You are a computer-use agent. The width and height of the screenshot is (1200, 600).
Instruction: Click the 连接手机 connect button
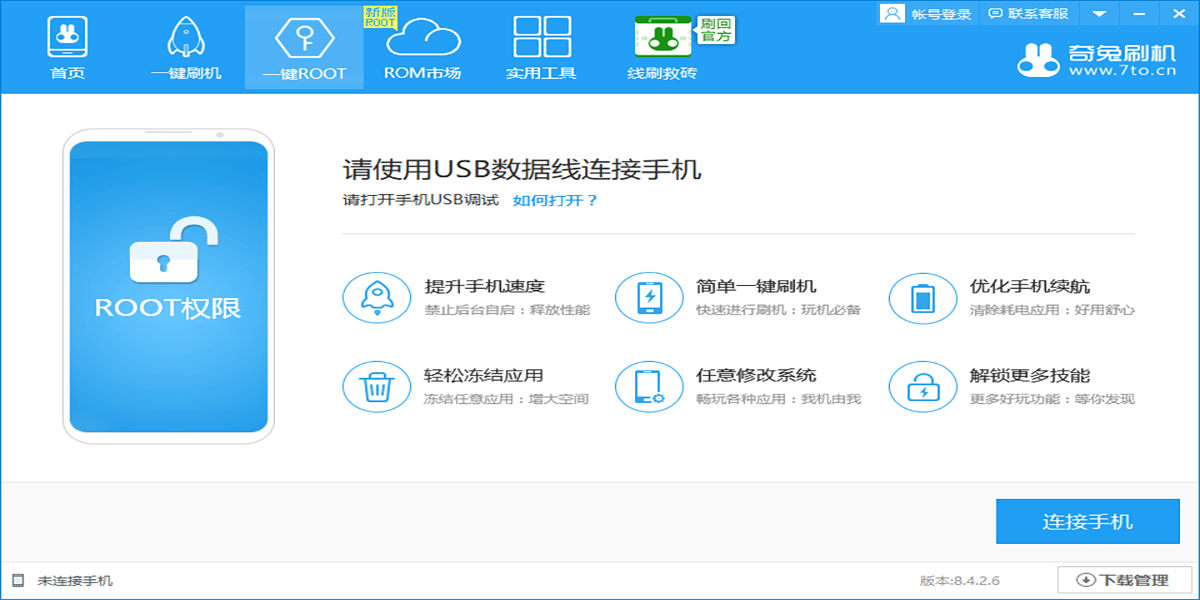1087,521
